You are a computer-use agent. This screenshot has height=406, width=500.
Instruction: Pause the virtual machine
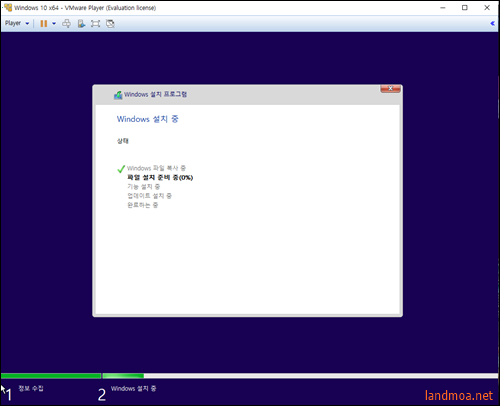44,23
